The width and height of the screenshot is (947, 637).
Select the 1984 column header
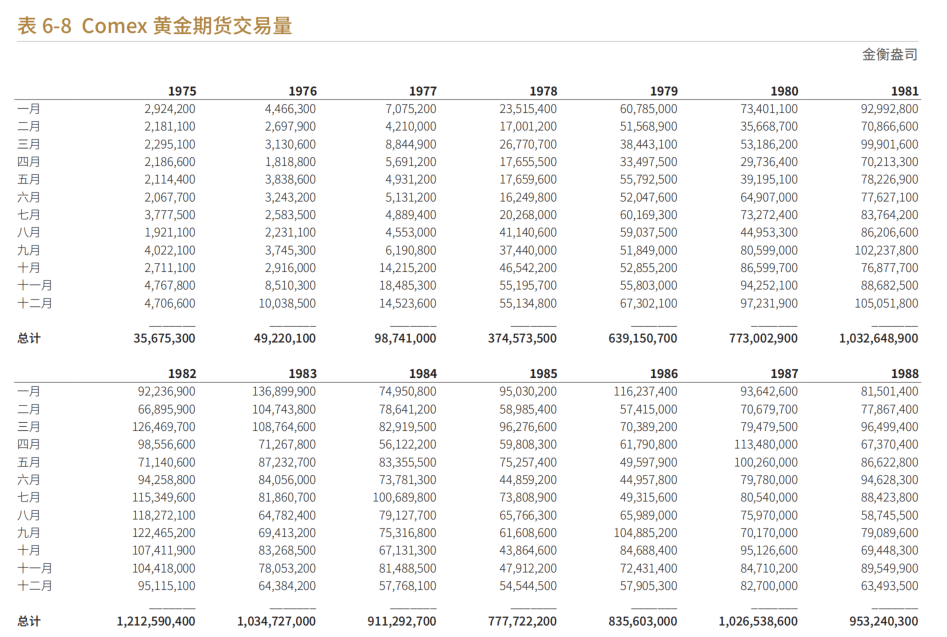(x=422, y=374)
